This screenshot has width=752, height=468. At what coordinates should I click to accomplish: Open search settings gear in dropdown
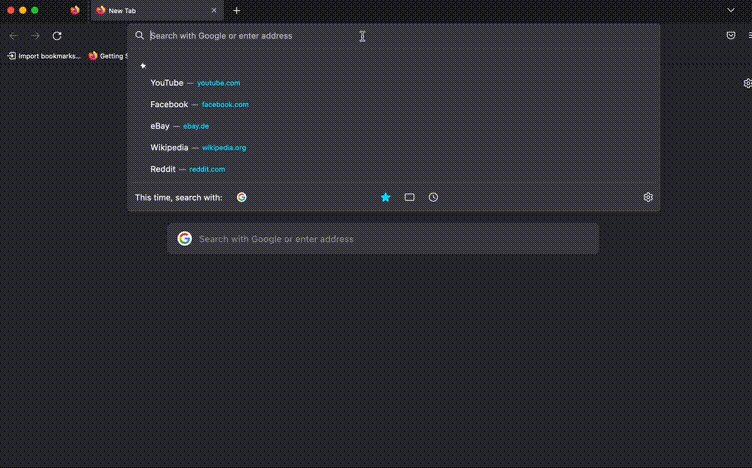coord(648,197)
